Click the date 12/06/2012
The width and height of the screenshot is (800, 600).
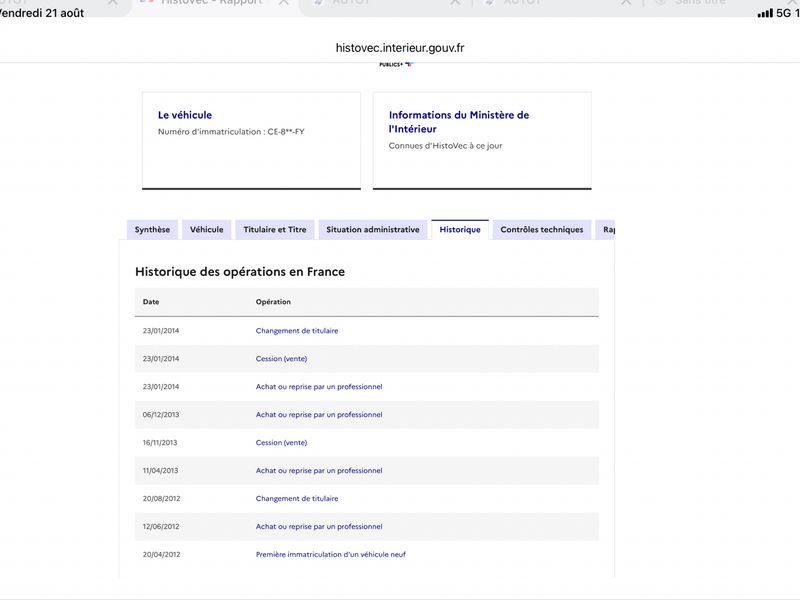[161, 527]
